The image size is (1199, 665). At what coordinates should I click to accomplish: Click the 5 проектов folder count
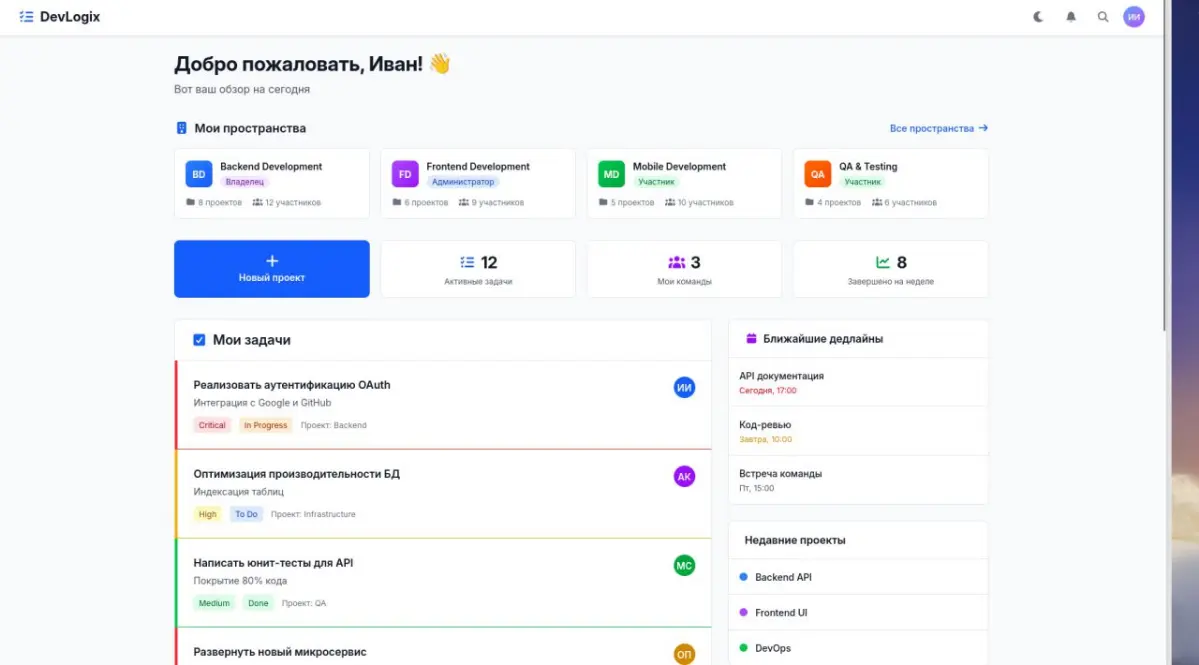click(x=626, y=203)
